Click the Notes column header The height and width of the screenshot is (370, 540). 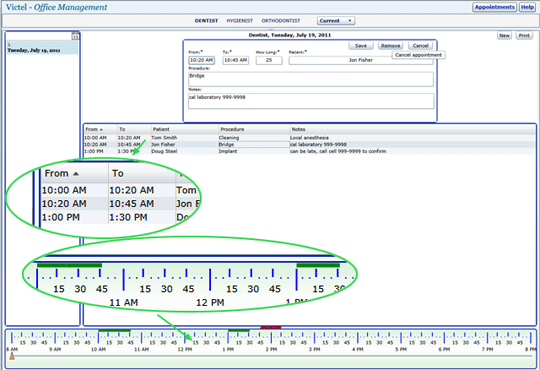click(x=413, y=129)
